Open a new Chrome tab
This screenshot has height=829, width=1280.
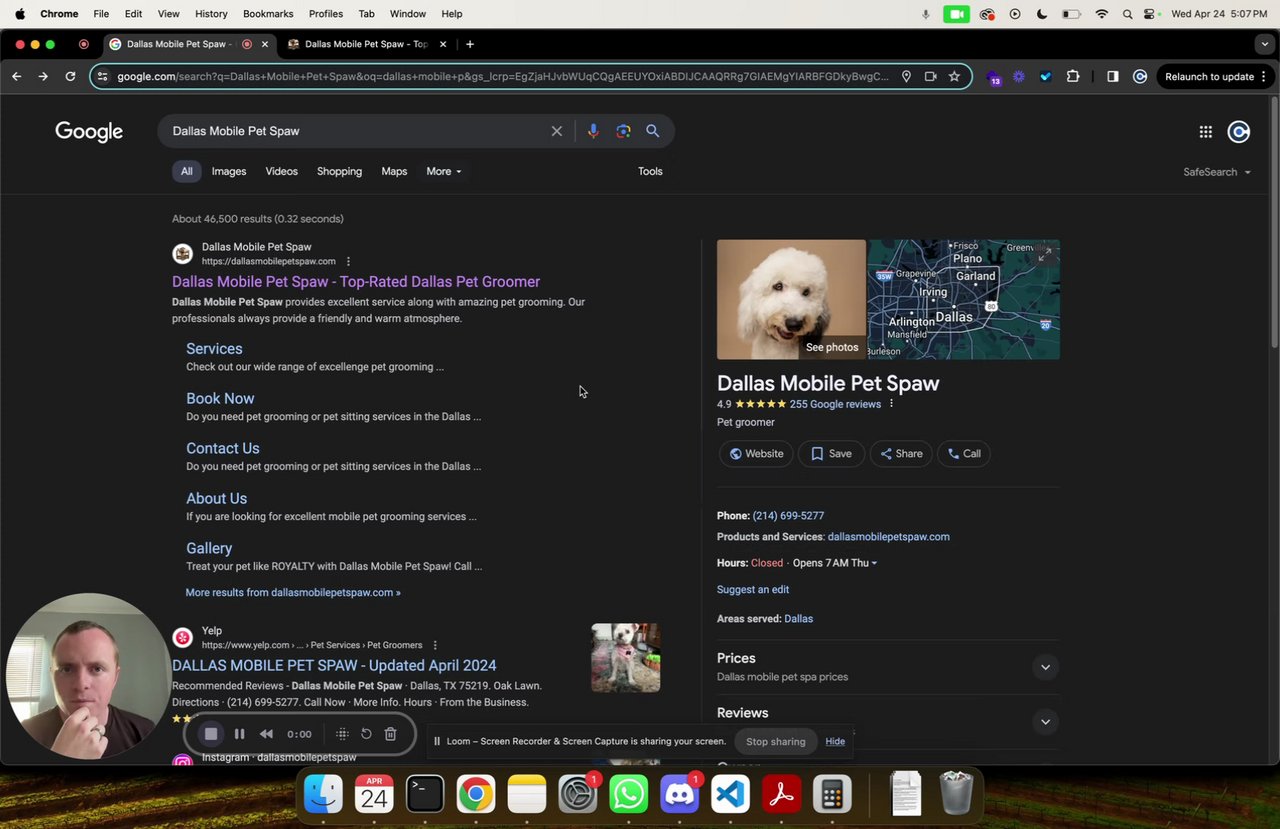[470, 44]
